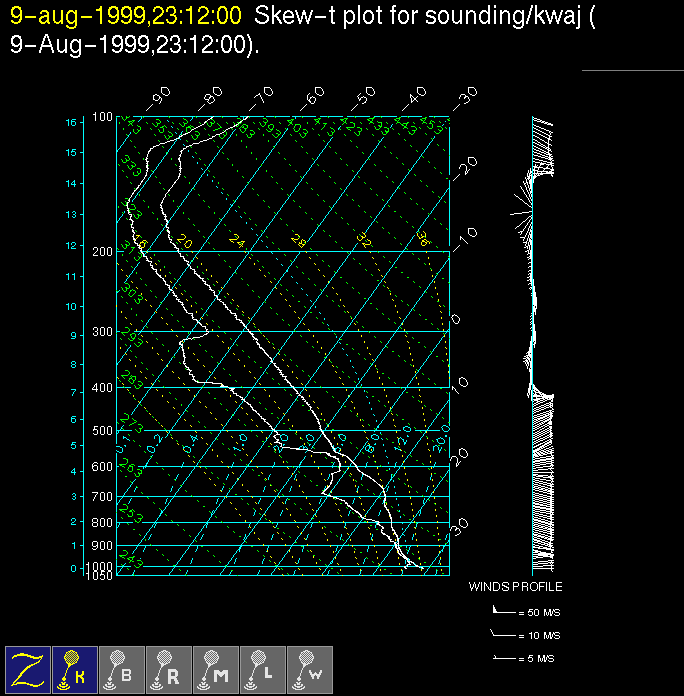Select the L sounding balloon icon

click(263, 669)
